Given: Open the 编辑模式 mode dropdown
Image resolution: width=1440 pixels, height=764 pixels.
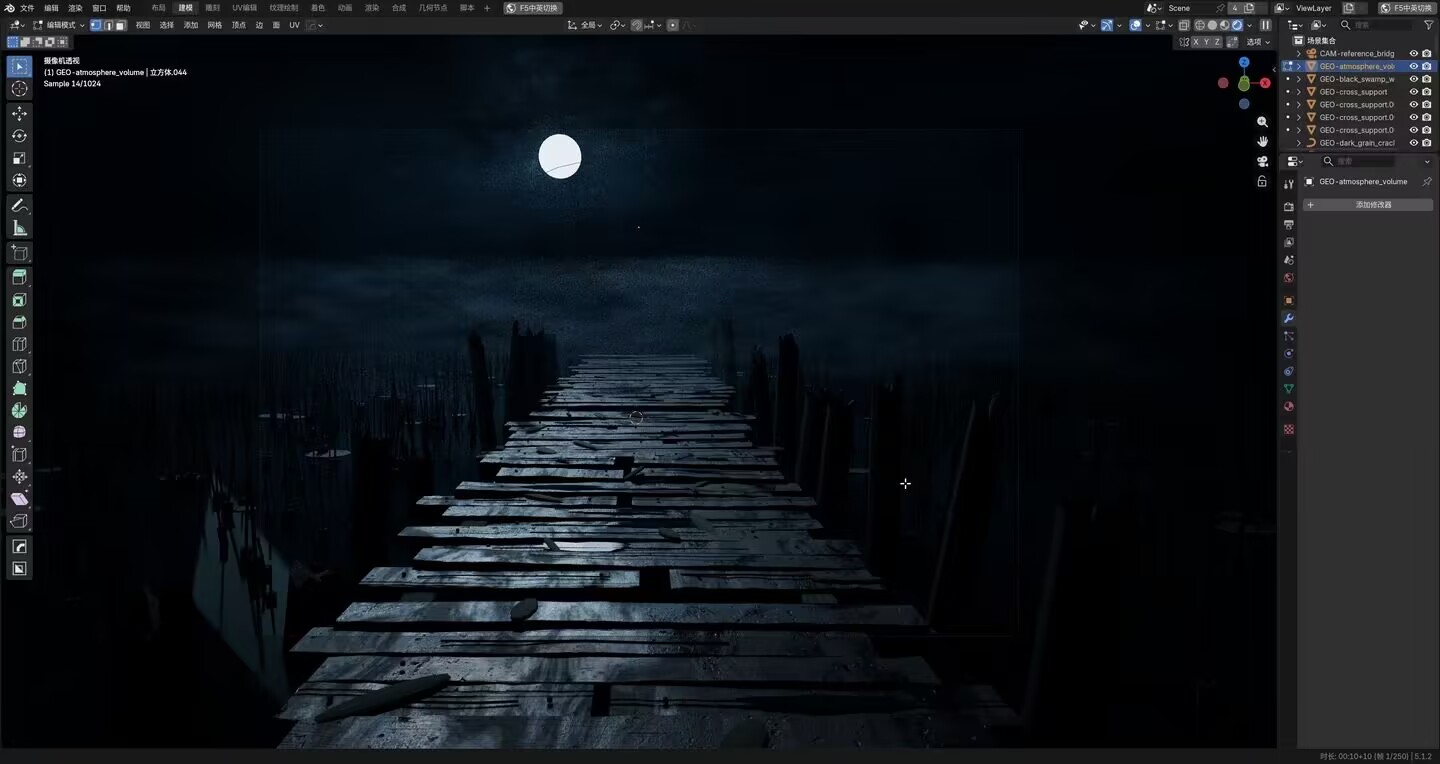Looking at the screenshot, I should (x=59, y=25).
